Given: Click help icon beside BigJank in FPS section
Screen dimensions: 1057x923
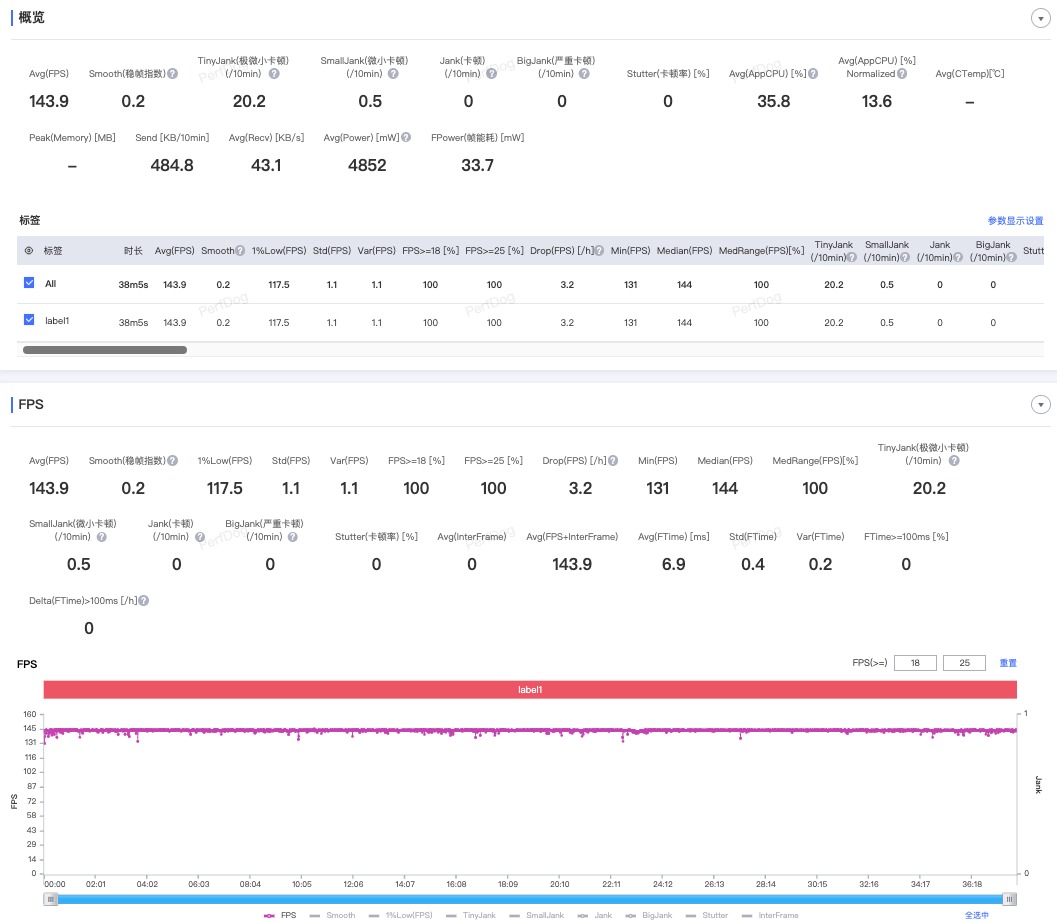Looking at the screenshot, I should coord(293,537).
